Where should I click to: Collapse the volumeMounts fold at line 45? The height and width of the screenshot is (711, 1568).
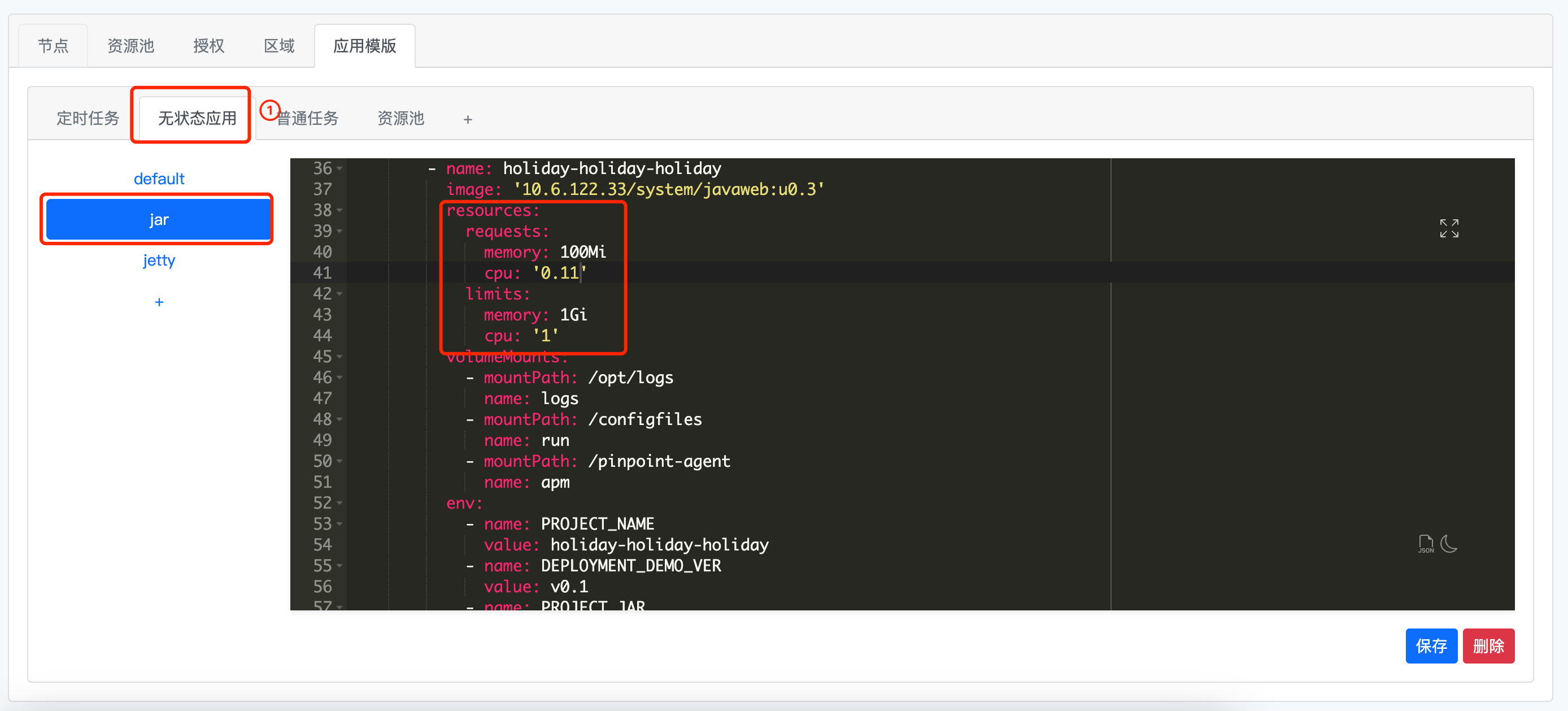[339, 357]
